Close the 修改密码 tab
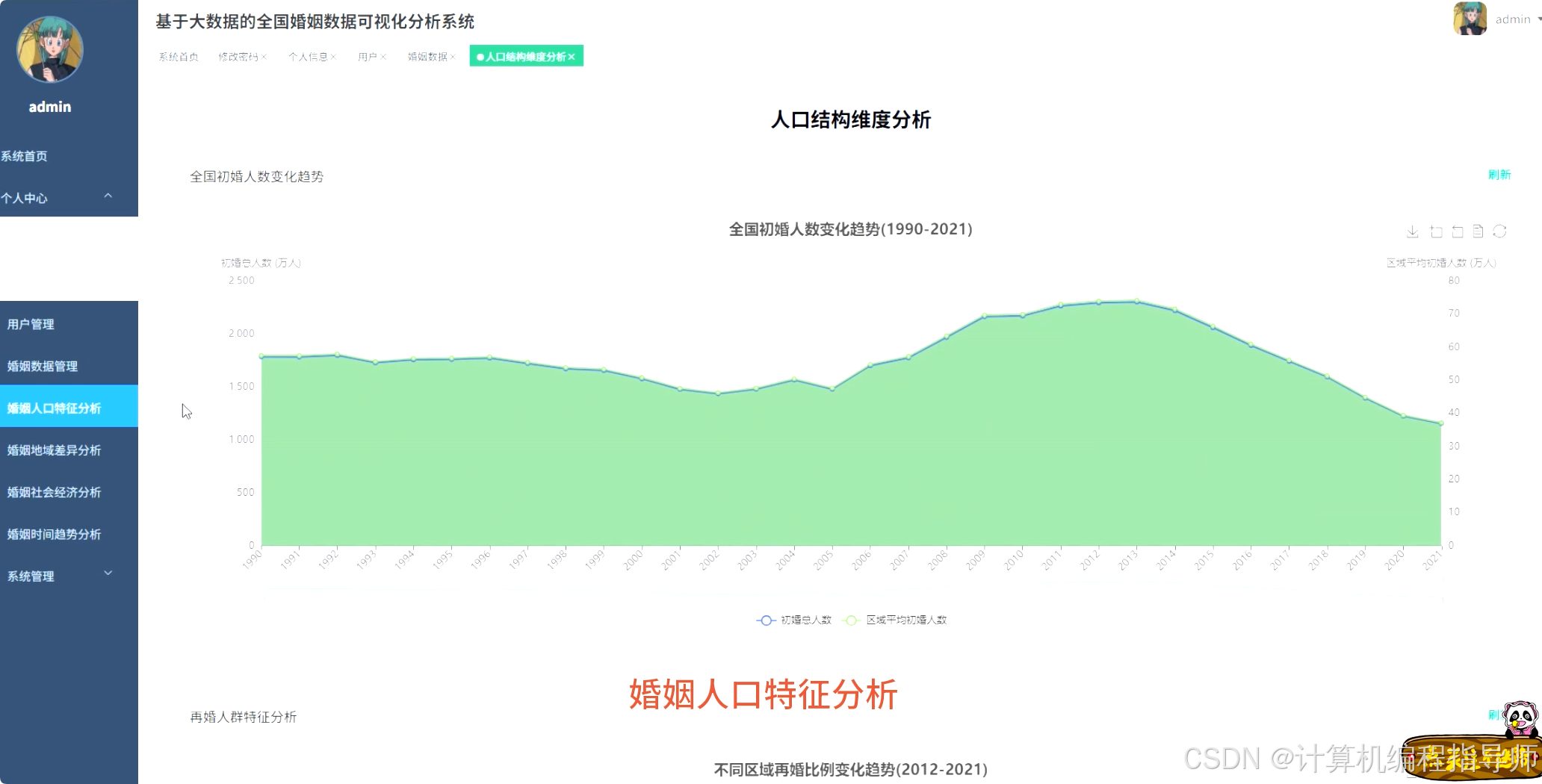 point(264,57)
